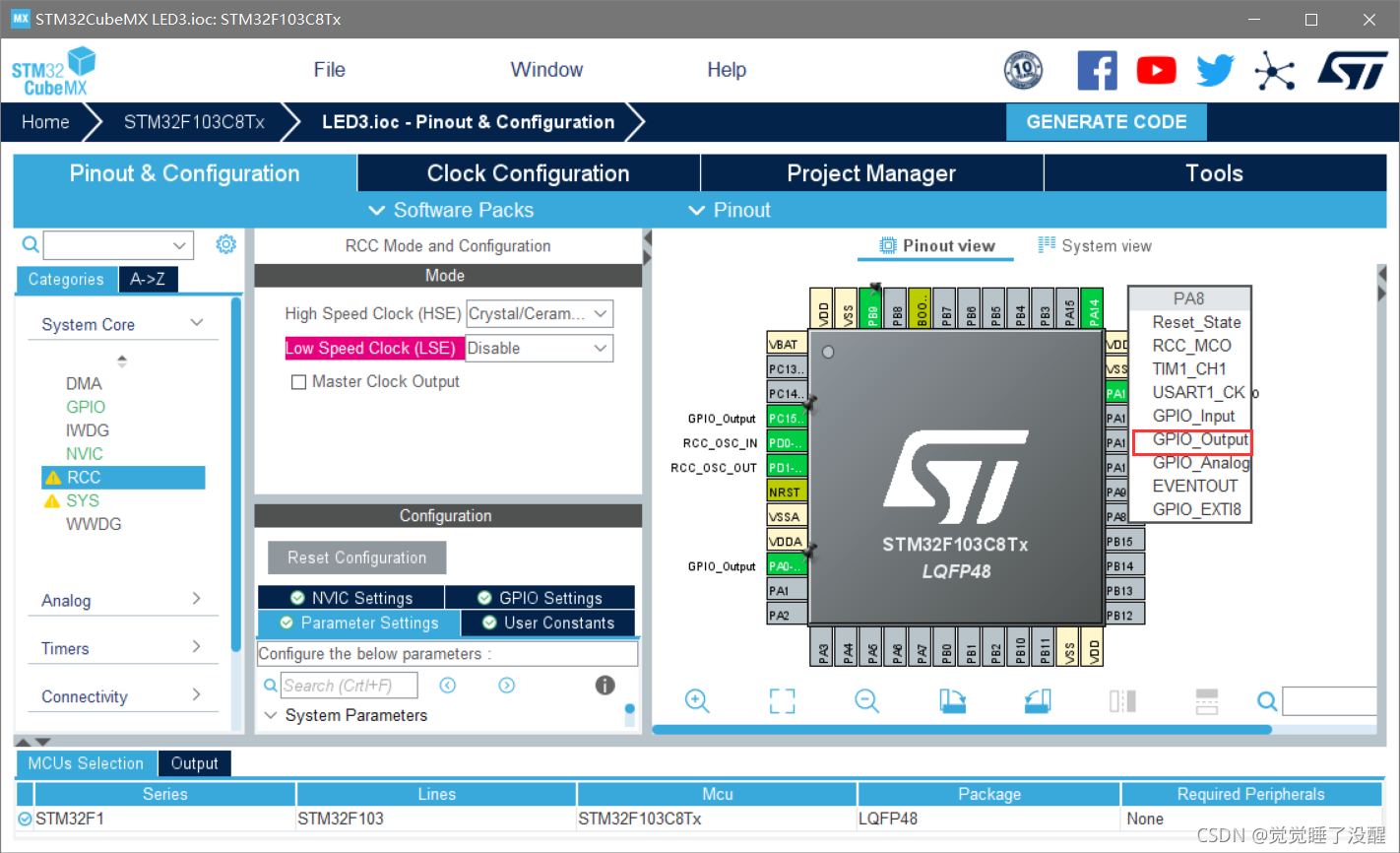Choose Reset_State in the PA8 pin menu
The height and width of the screenshot is (853, 1400).
pyautogui.click(x=1195, y=322)
